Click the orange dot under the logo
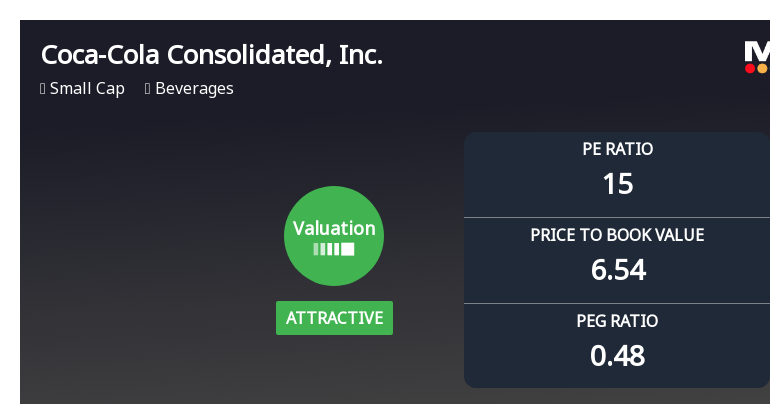This screenshot has height=404, width=770. [x=762, y=68]
